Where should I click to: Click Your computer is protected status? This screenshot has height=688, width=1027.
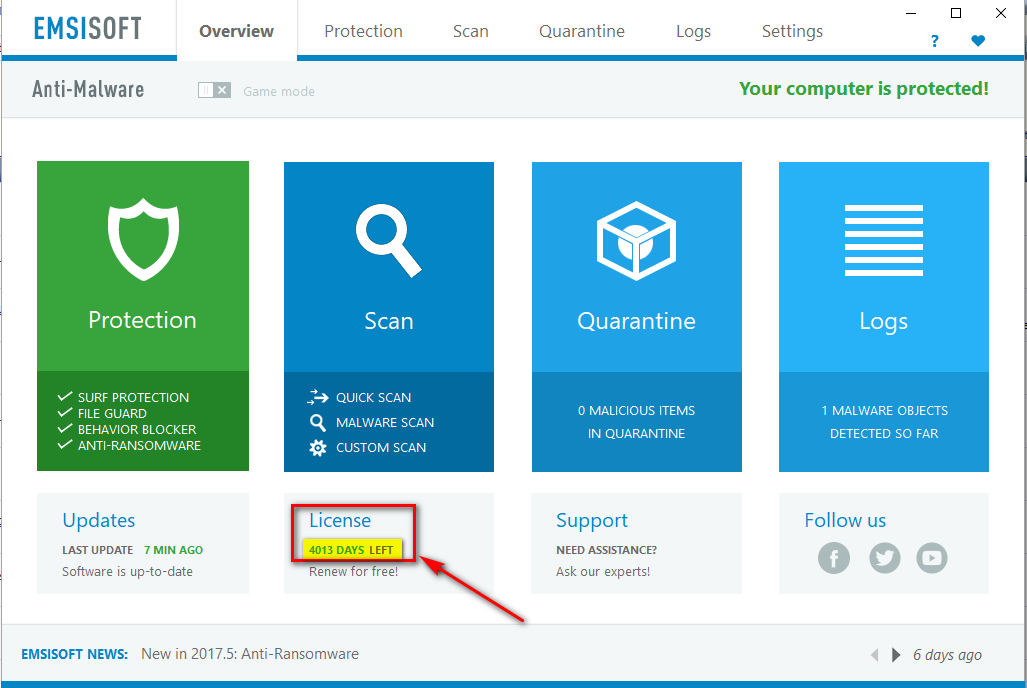[x=864, y=88]
